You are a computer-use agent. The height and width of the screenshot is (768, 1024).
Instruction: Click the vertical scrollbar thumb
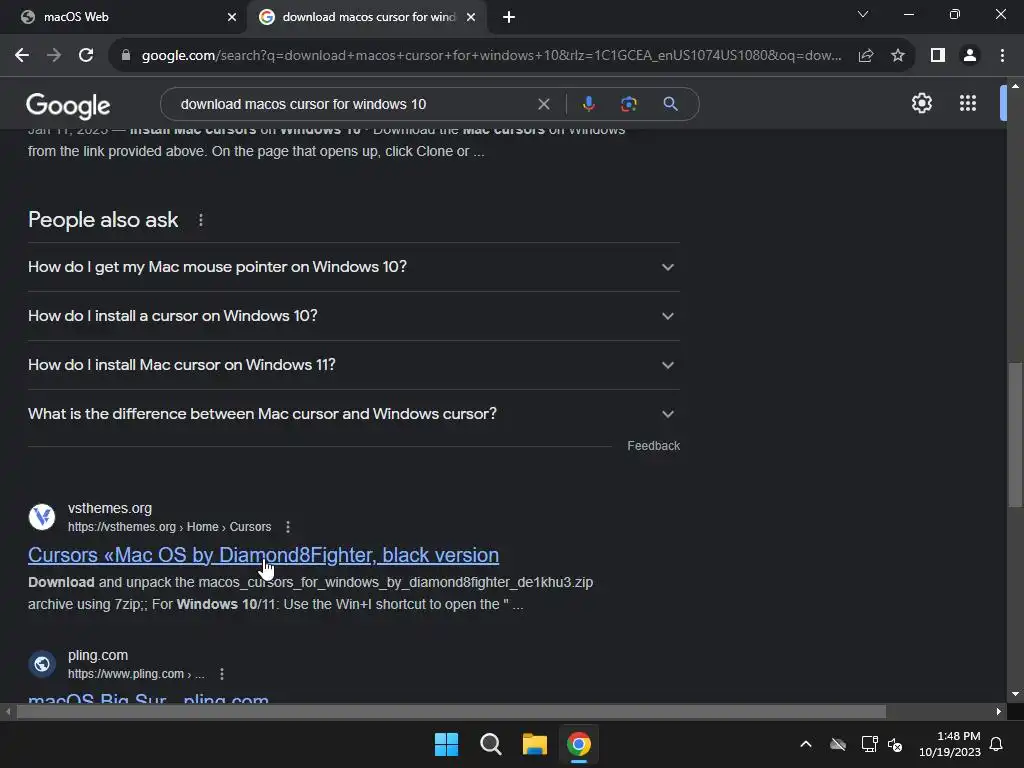(x=1014, y=434)
